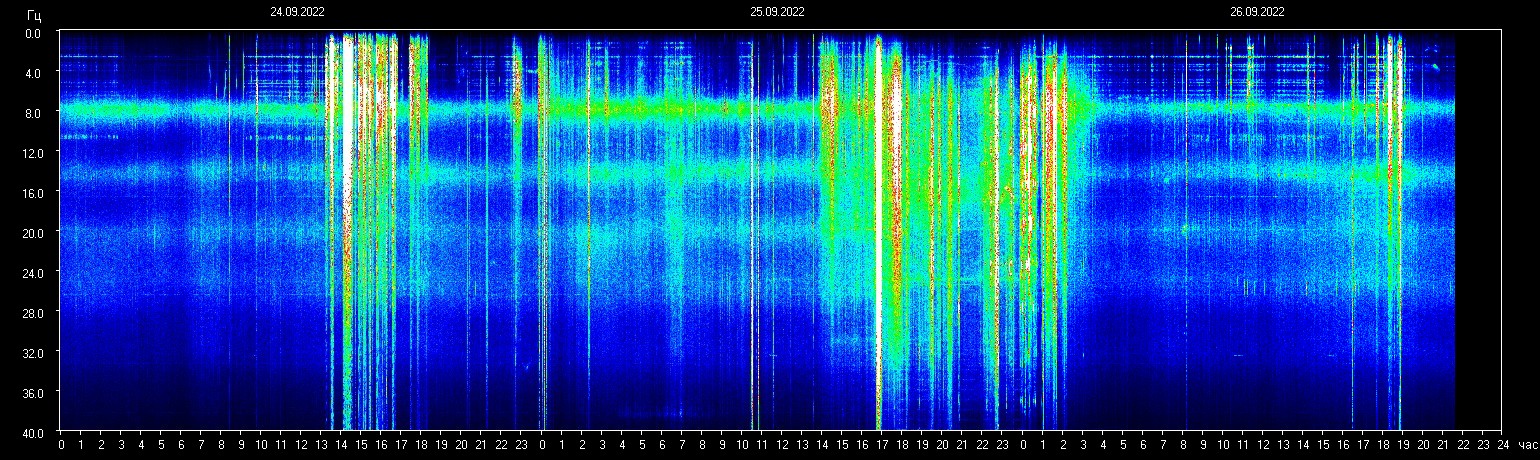Screen dimensions: 1540x460
Task: Select the 12.0 frequency axis label
Action: (x=31, y=153)
